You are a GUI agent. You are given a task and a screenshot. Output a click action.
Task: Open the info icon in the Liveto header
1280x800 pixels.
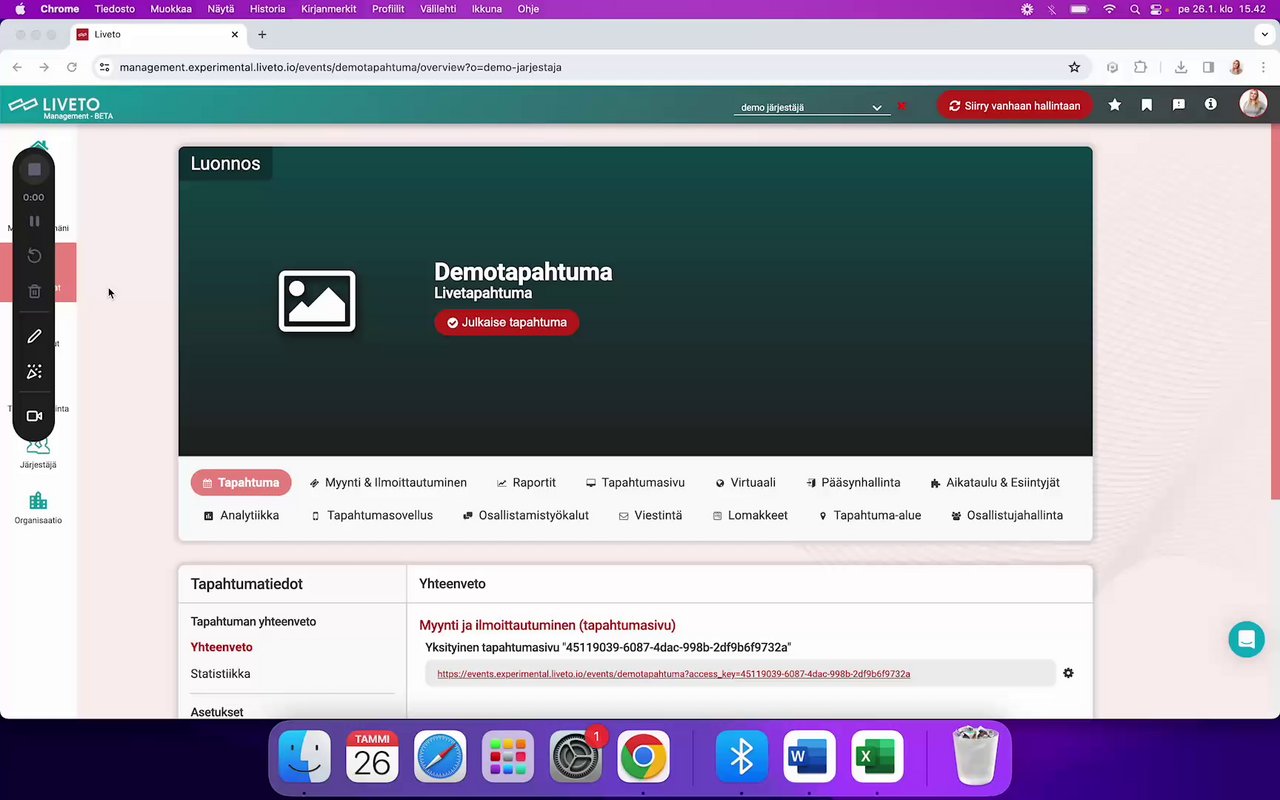point(1211,104)
